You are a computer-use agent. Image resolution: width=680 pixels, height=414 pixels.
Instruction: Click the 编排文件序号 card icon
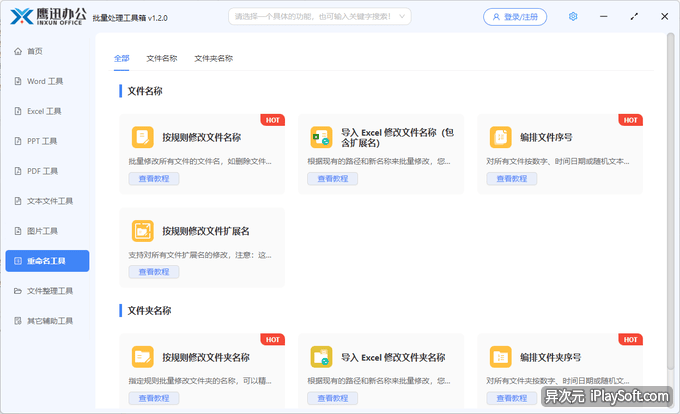tap(500, 137)
